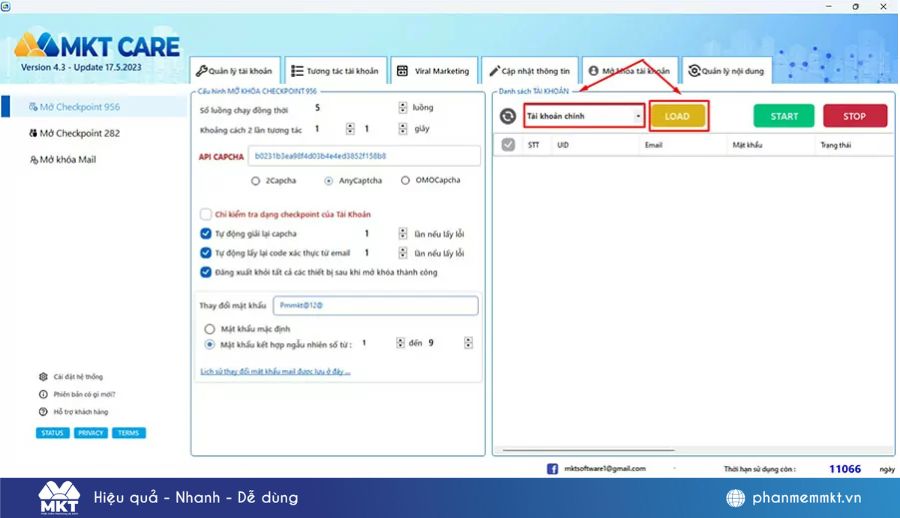Click the API CAPCHA key input field
900x518 pixels.
tap(364, 156)
